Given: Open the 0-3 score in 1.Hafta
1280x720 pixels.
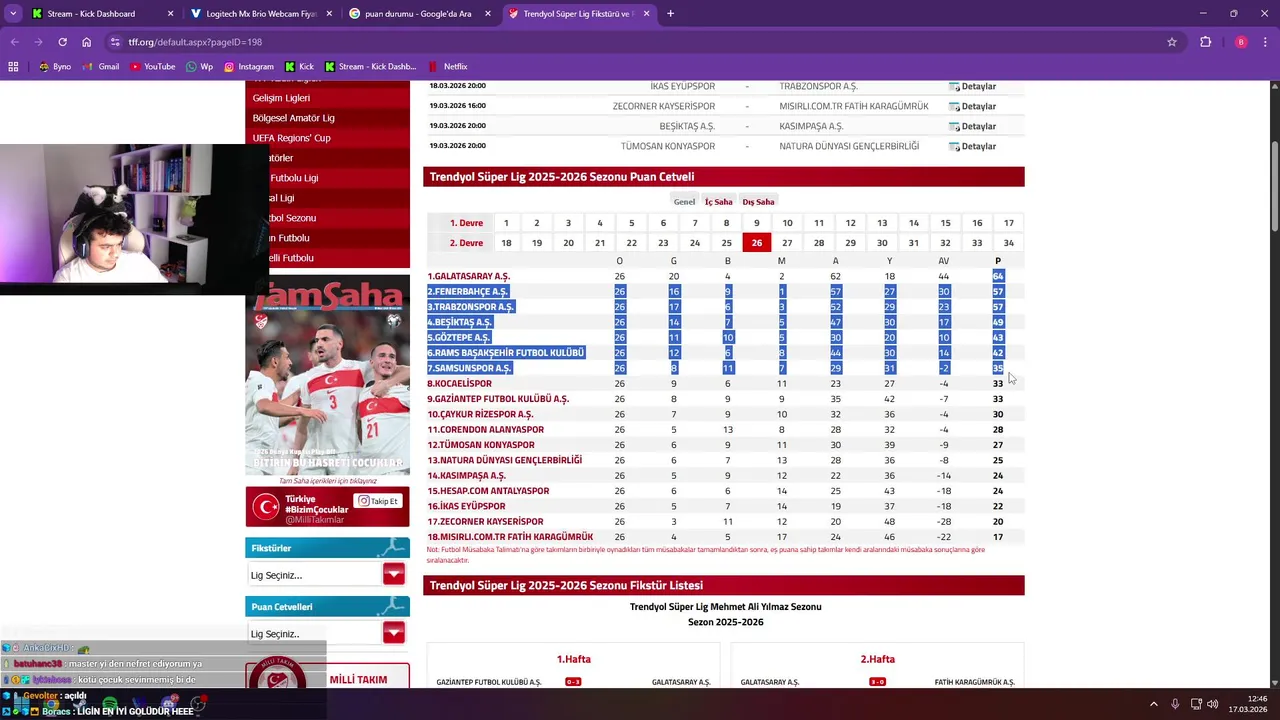Looking at the screenshot, I should (x=573, y=682).
